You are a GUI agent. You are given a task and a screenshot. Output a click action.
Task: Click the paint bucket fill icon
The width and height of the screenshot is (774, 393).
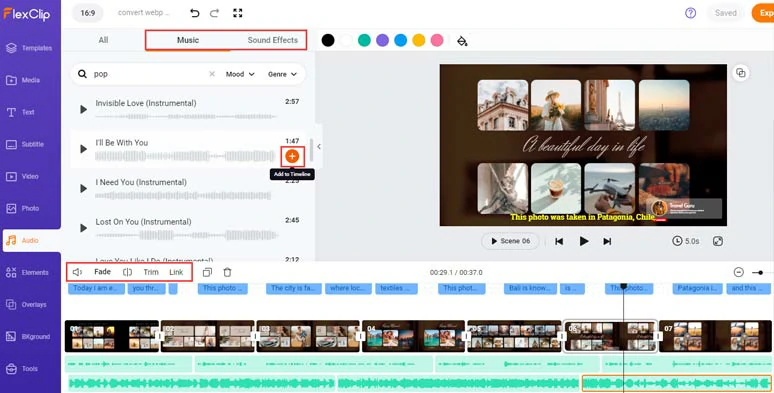462,40
